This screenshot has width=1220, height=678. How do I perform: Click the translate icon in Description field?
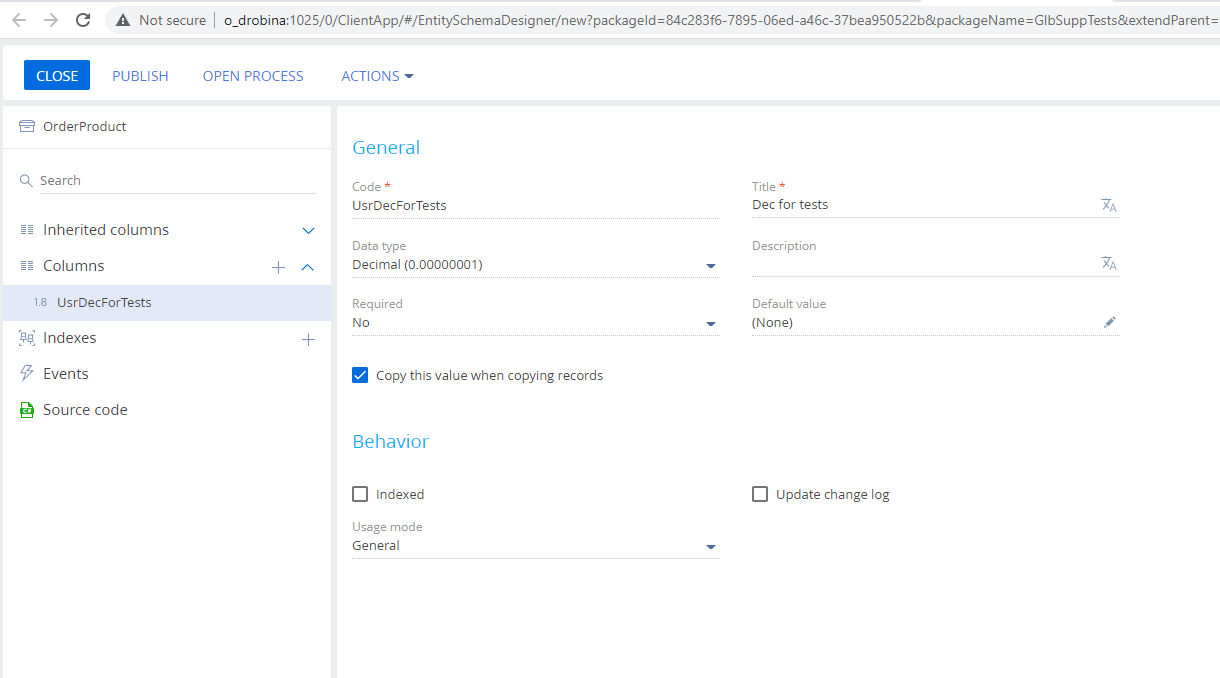1109,263
